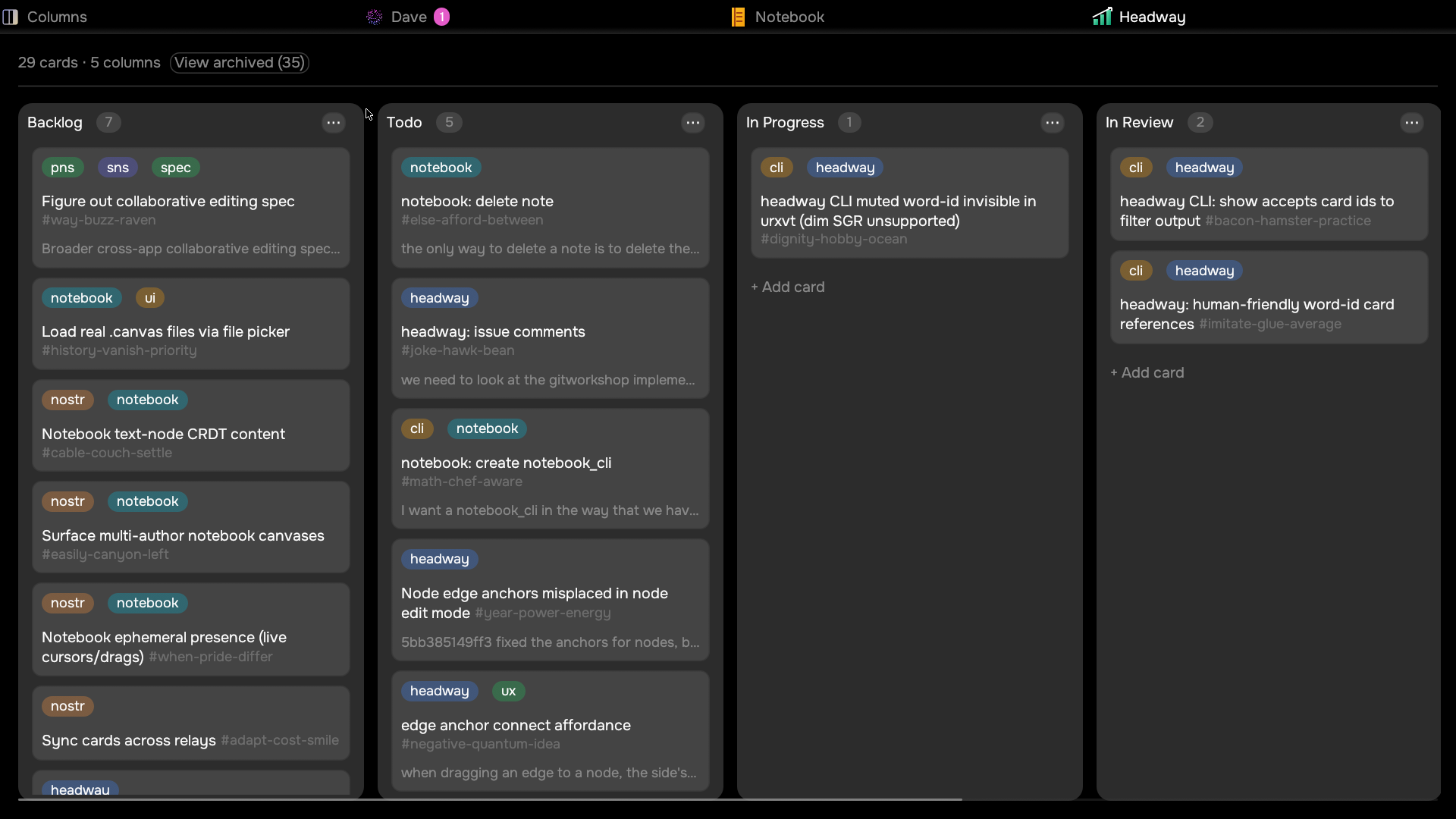Viewport: 1456px width, 819px height.
Task: Click the In Progress count badge 1
Action: (x=849, y=122)
